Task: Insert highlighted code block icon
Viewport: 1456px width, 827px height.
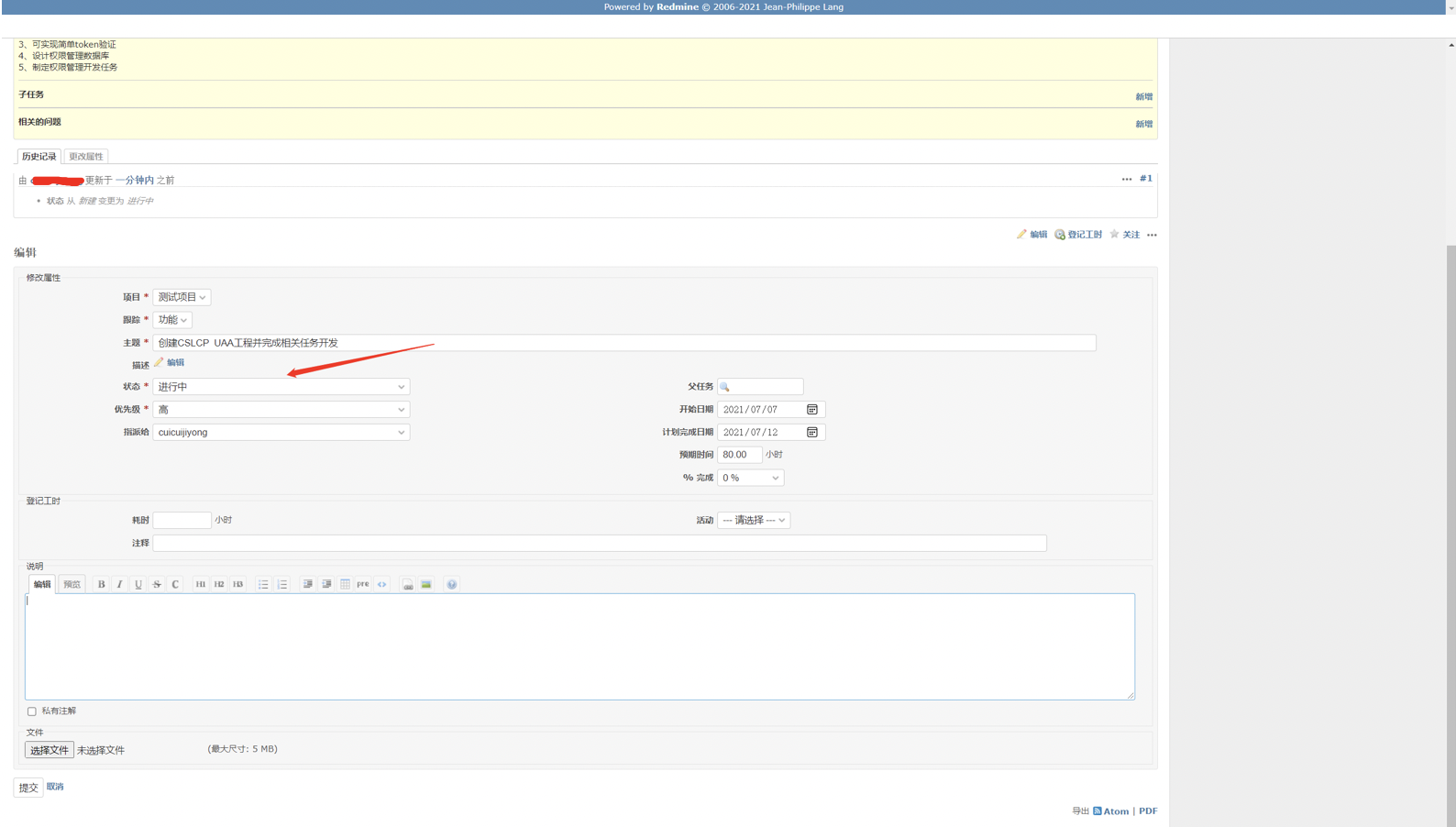Action: click(x=381, y=584)
